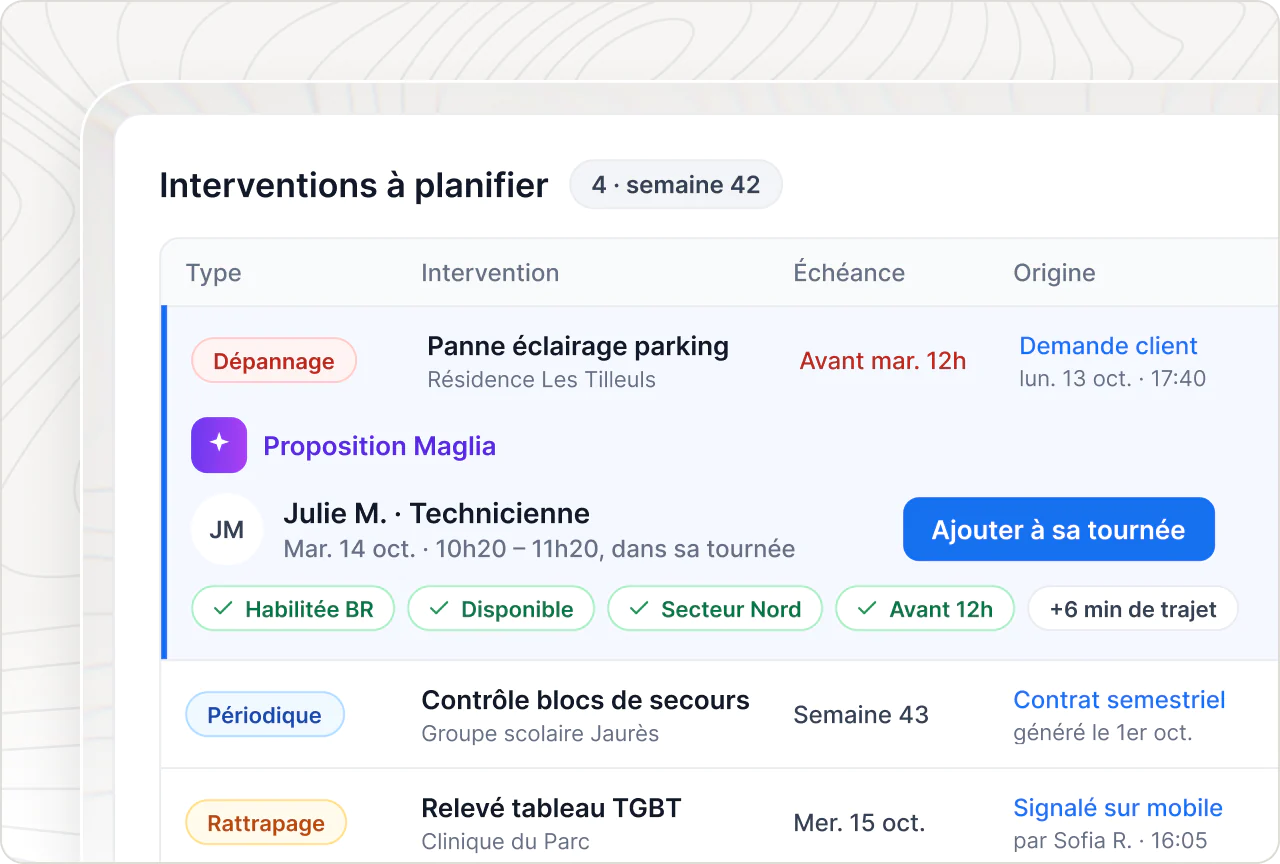Click the +6 min de trajet chip
This screenshot has height=864, width=1280.
(1133, 609)
